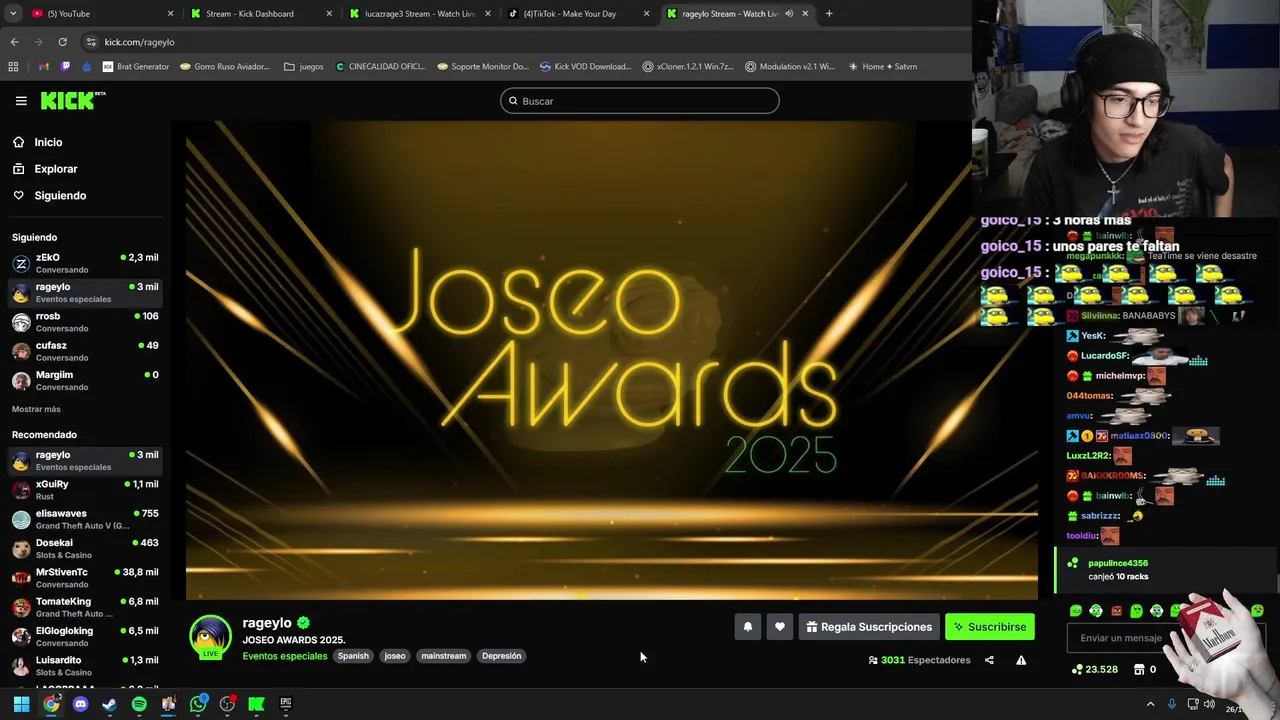Switch to TikTok - Make Your Day tab

[x=578, y=14]
